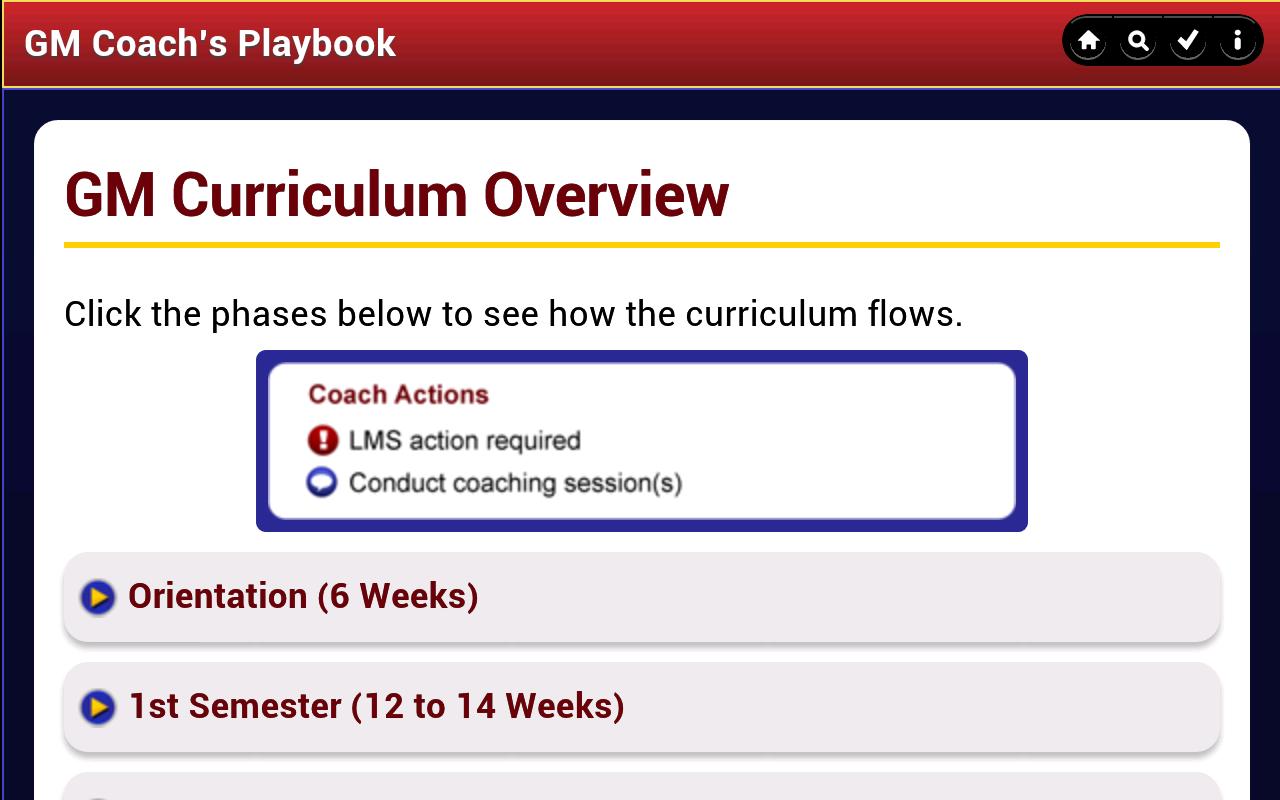Click the blue coaching session bubble icon
Viewport: 1280px width, 800px height.
[x=322, y=483]
